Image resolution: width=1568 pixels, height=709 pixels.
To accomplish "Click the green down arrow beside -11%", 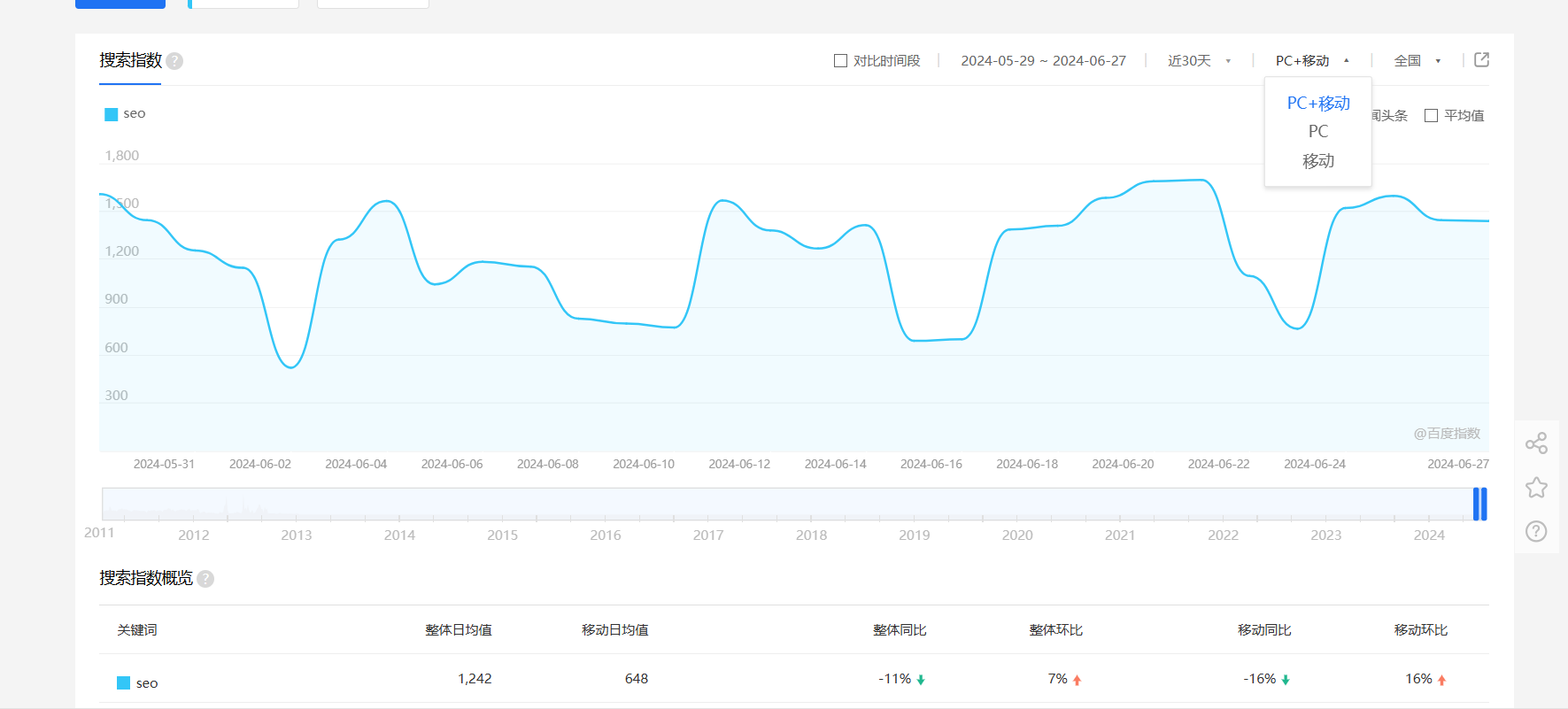I will click(x=921, y=680).
